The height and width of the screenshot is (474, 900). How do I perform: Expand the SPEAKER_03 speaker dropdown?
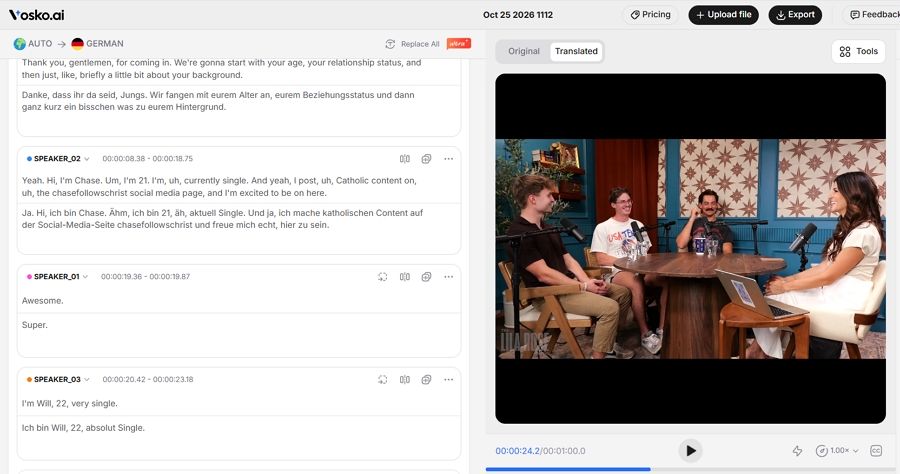(87, 379)
